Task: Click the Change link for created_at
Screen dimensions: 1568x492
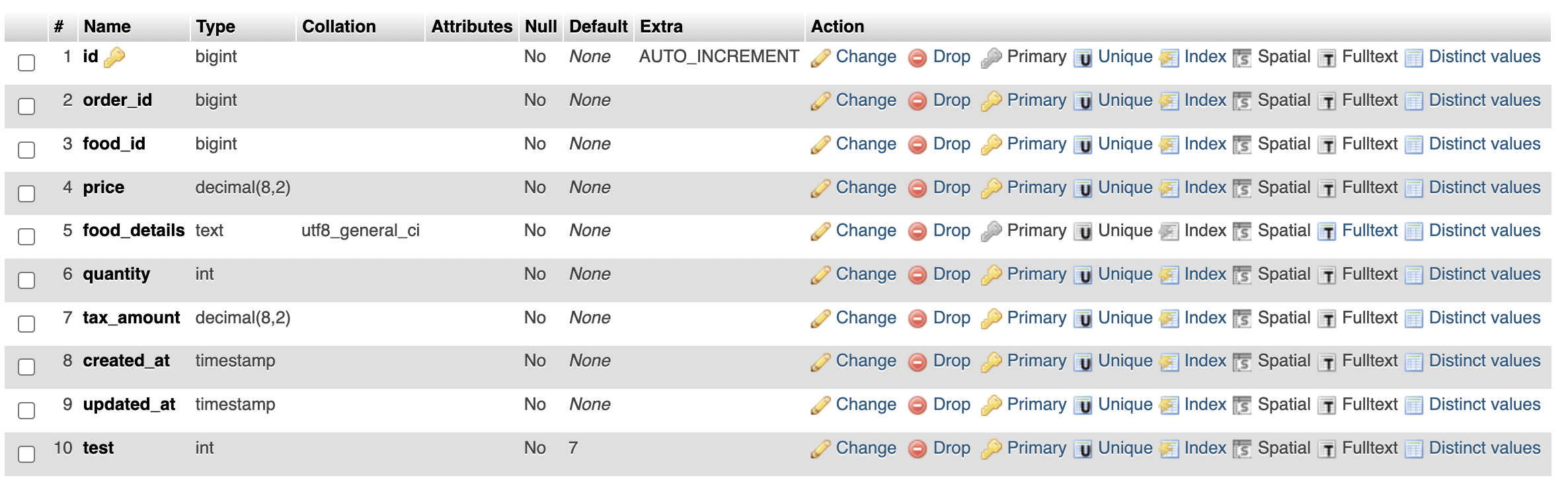Action: 866,361
